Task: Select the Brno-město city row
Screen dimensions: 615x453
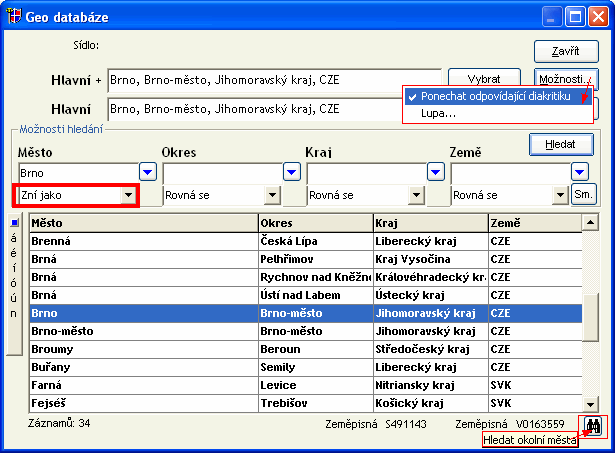Action: 306,331
